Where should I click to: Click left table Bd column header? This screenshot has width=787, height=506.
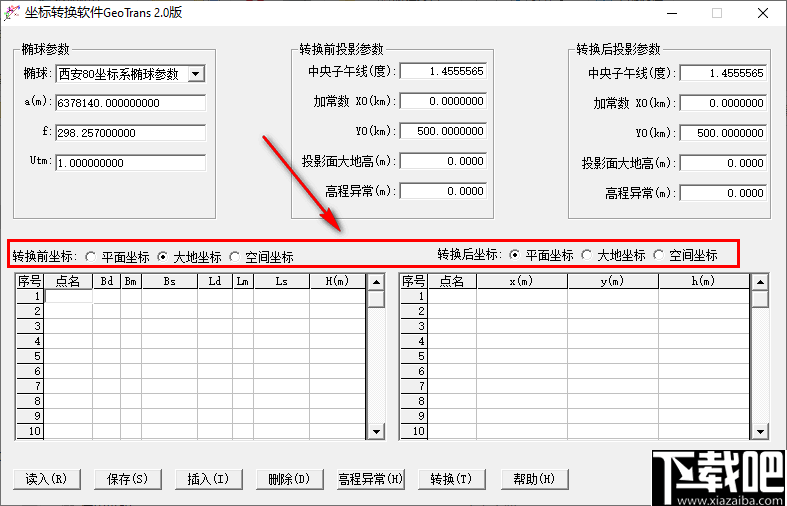[107, 282]
